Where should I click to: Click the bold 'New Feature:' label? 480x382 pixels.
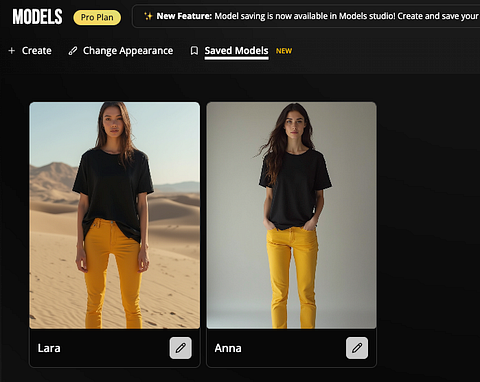pyautogui.click(x=184, y=16)
